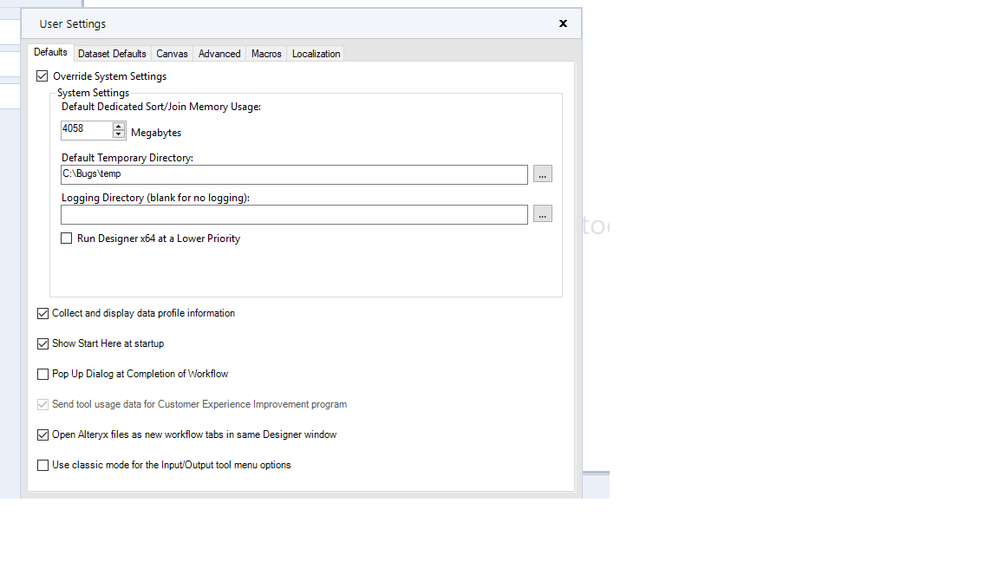Go to the Localization tab
The image size is (999, 562).
[x=316, y=54]
